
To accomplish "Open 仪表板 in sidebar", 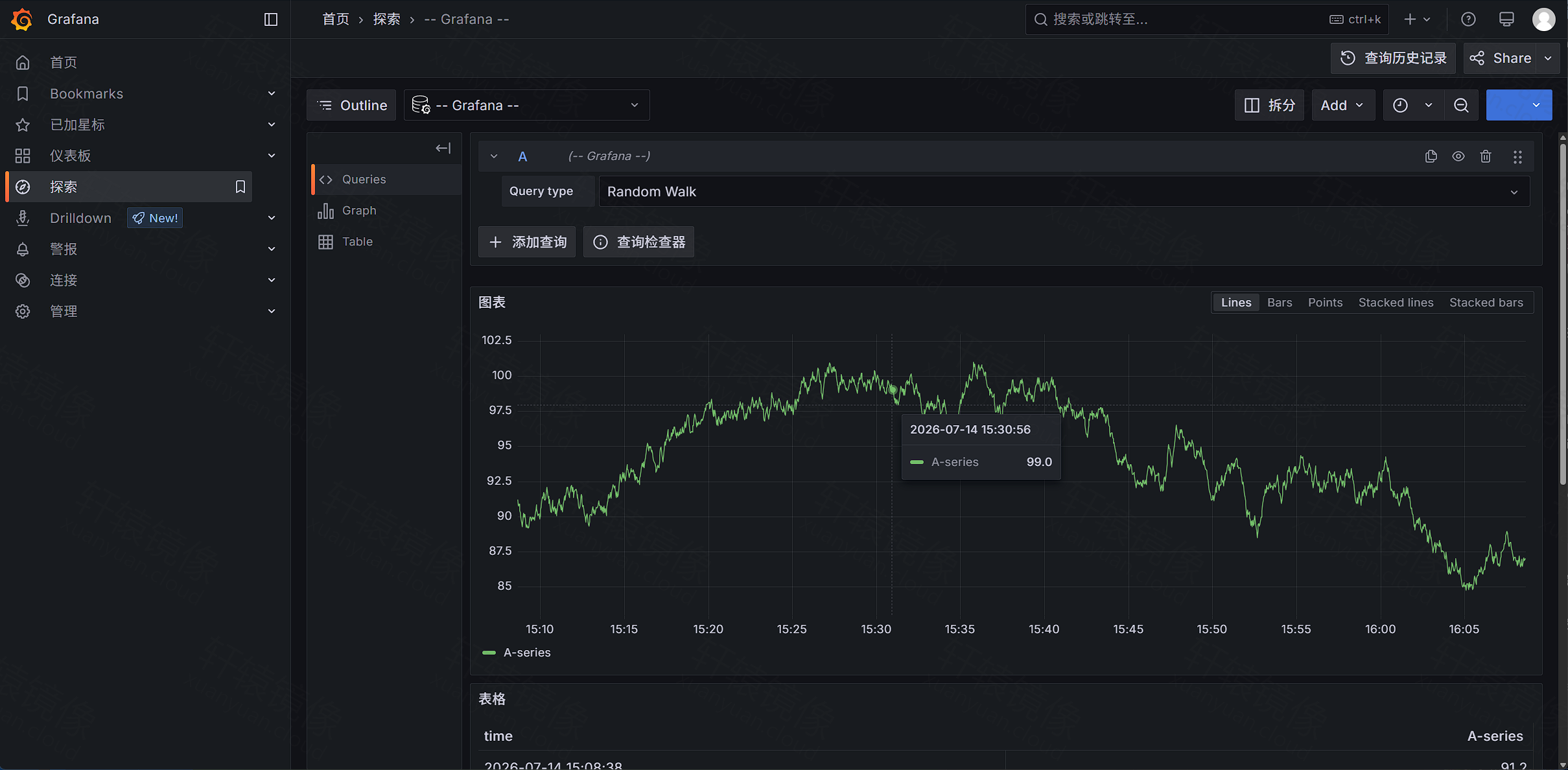I will point(71,156).
